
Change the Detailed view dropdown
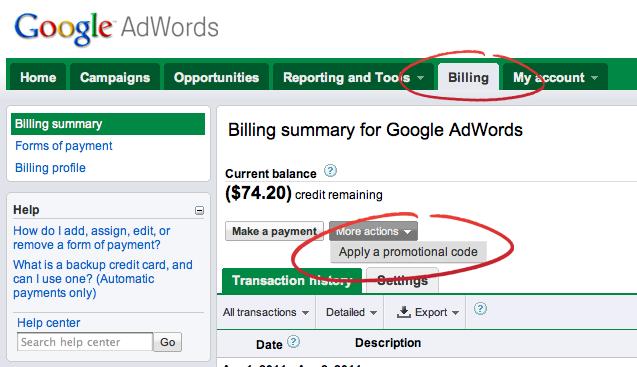[x=351, y=312]
